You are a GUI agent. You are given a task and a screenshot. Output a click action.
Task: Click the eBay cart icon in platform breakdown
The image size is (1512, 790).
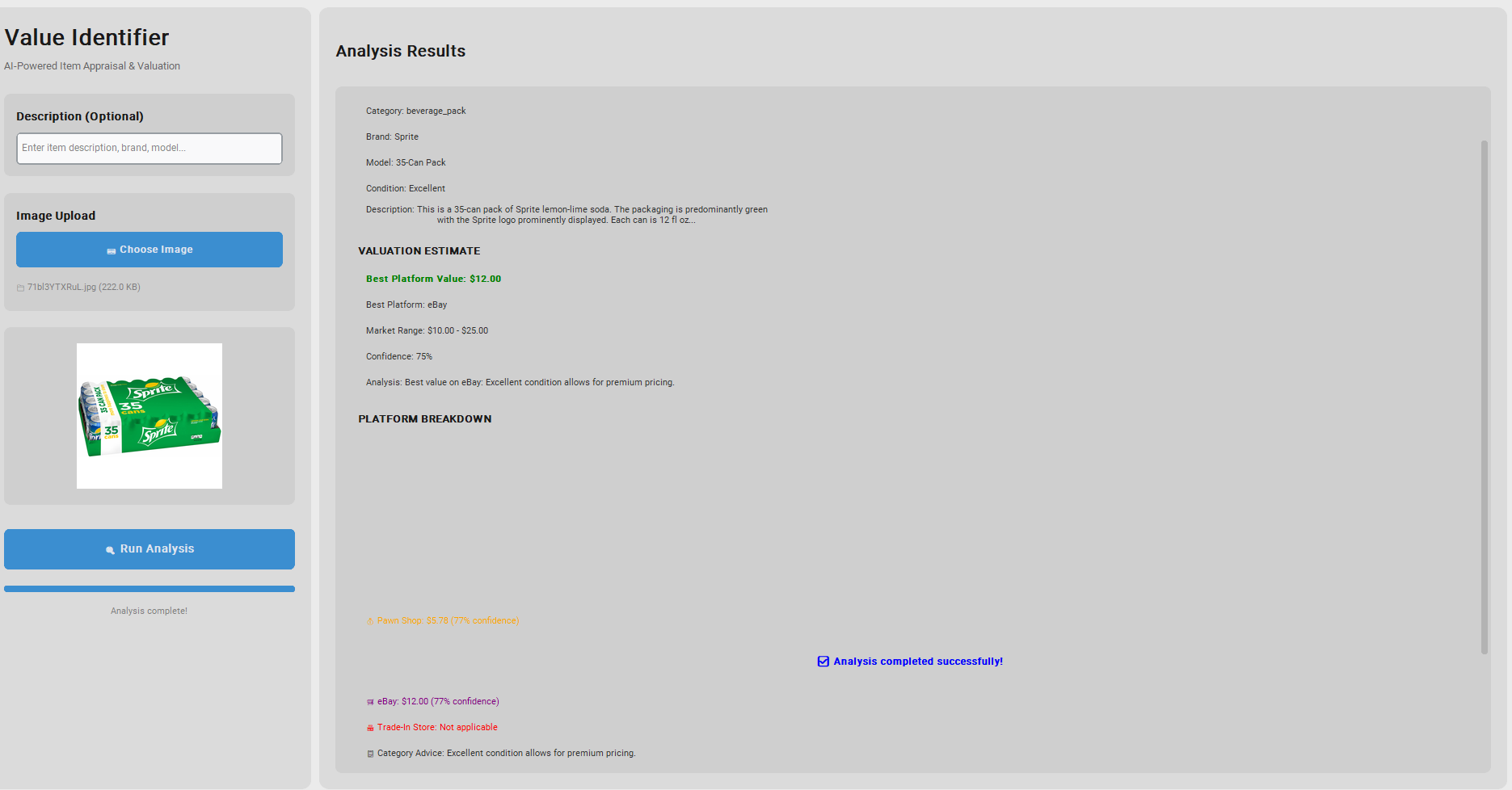point(370,702)
